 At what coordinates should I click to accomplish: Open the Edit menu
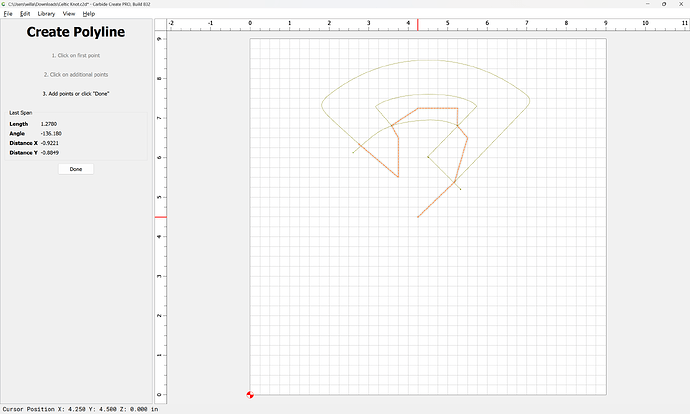click(x=25, y=14)
